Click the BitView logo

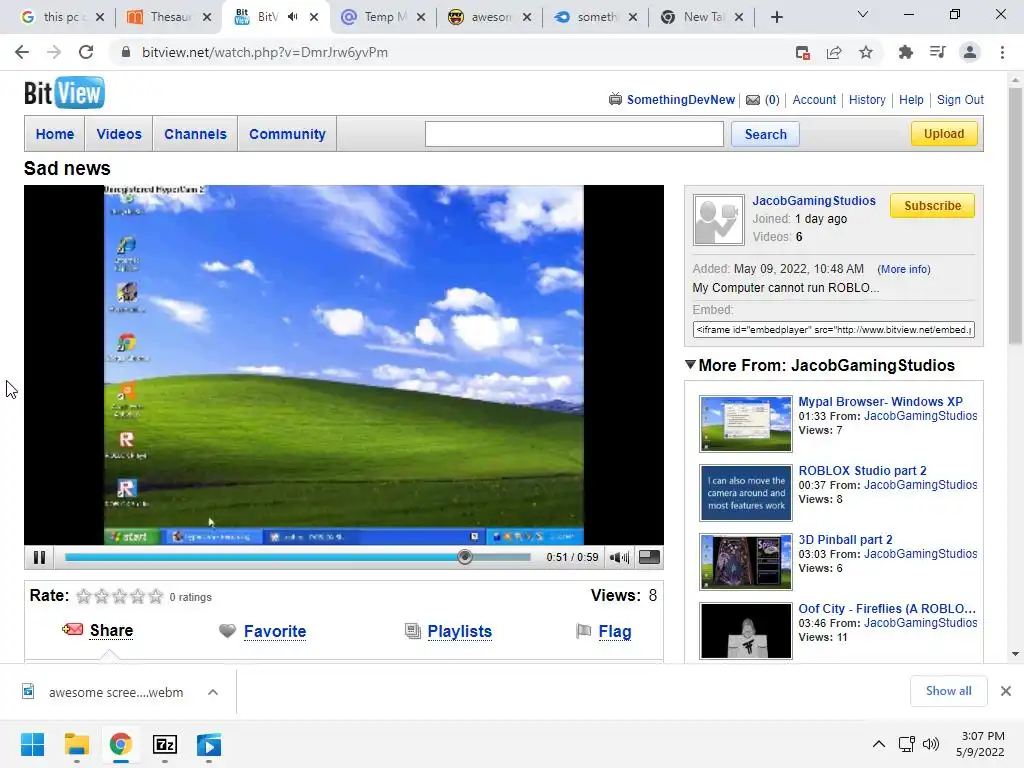tap(64, 93)
